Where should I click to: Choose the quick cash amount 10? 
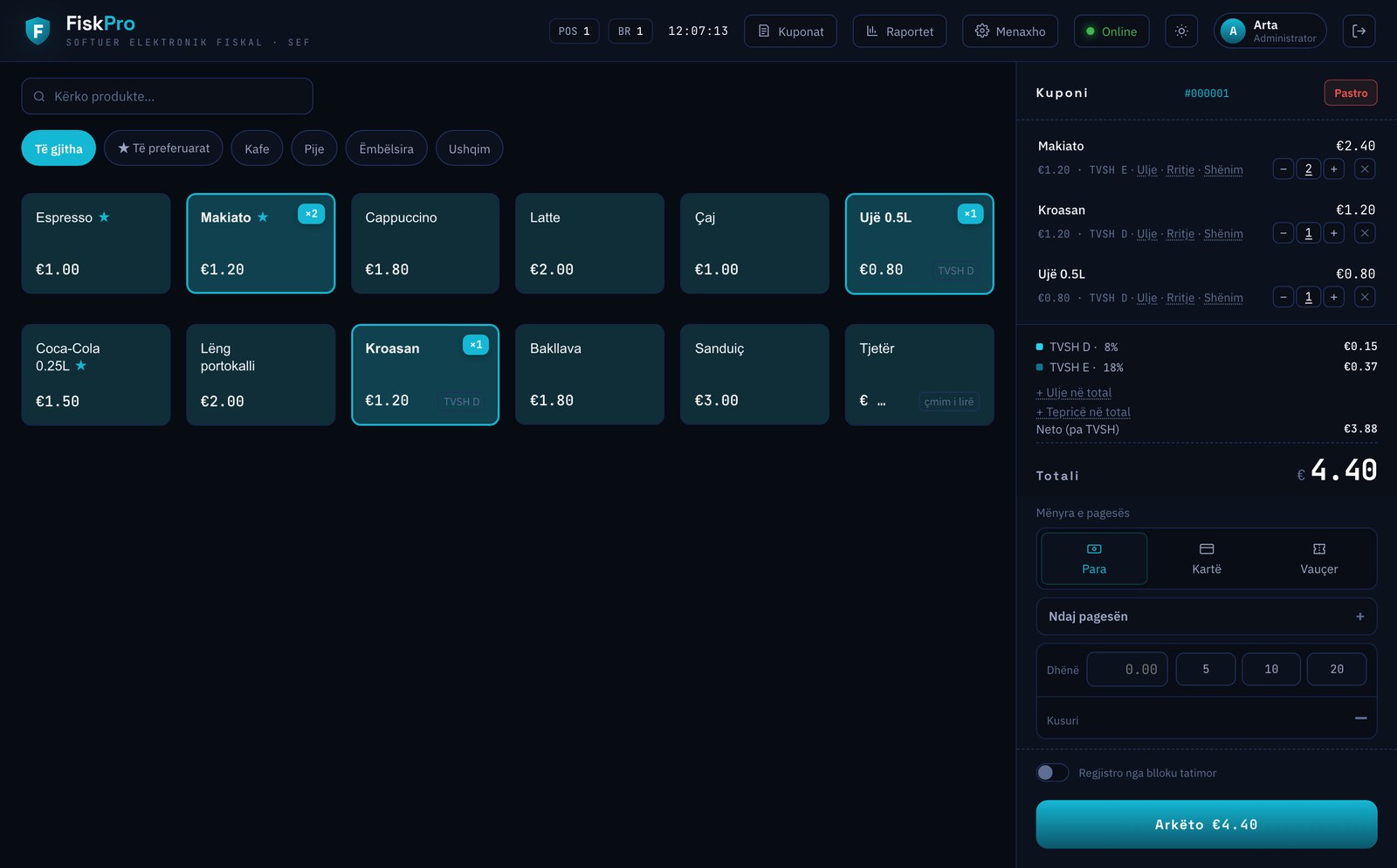point(1271,670)
